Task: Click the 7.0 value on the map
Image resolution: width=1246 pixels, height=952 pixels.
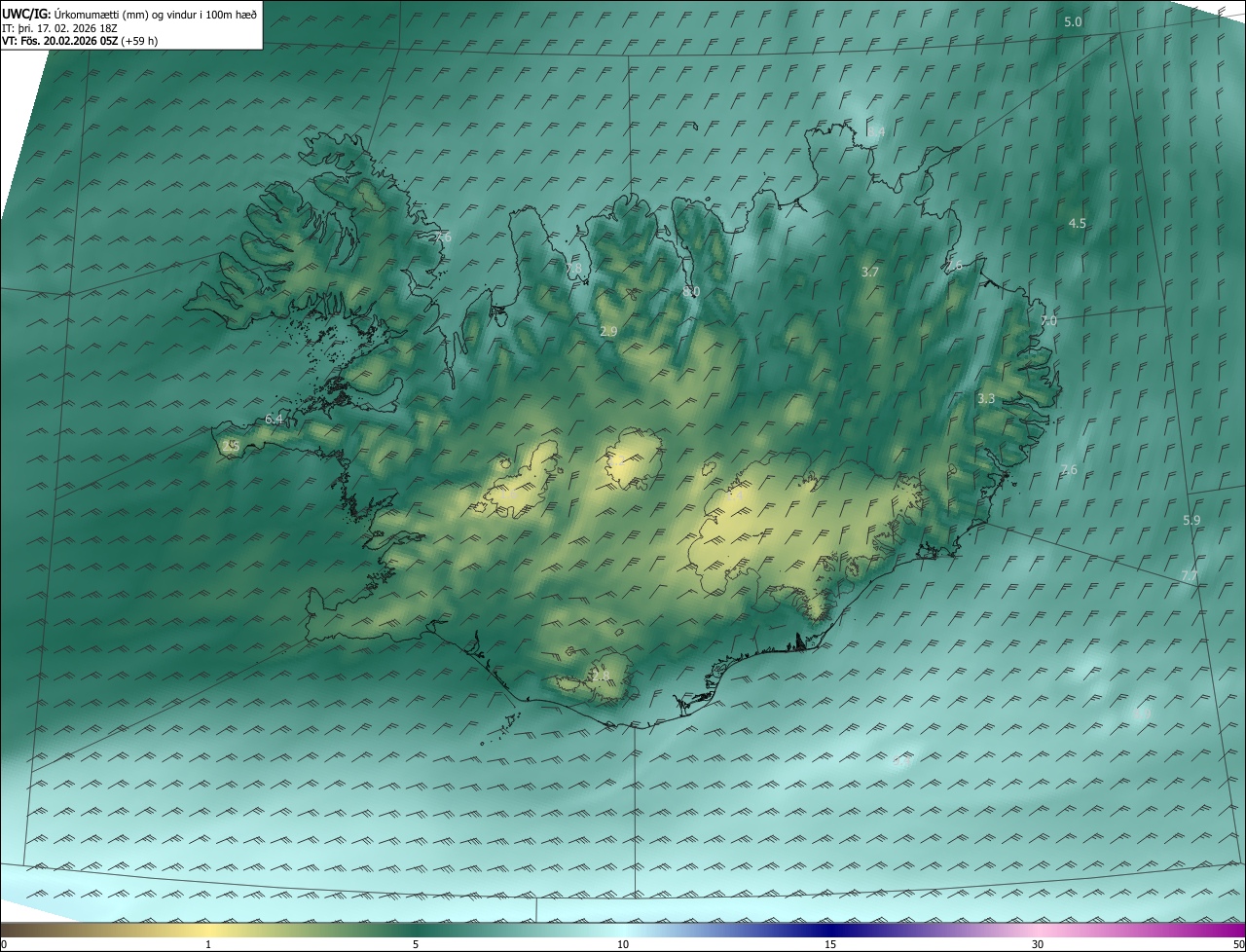Action: 1047,321
